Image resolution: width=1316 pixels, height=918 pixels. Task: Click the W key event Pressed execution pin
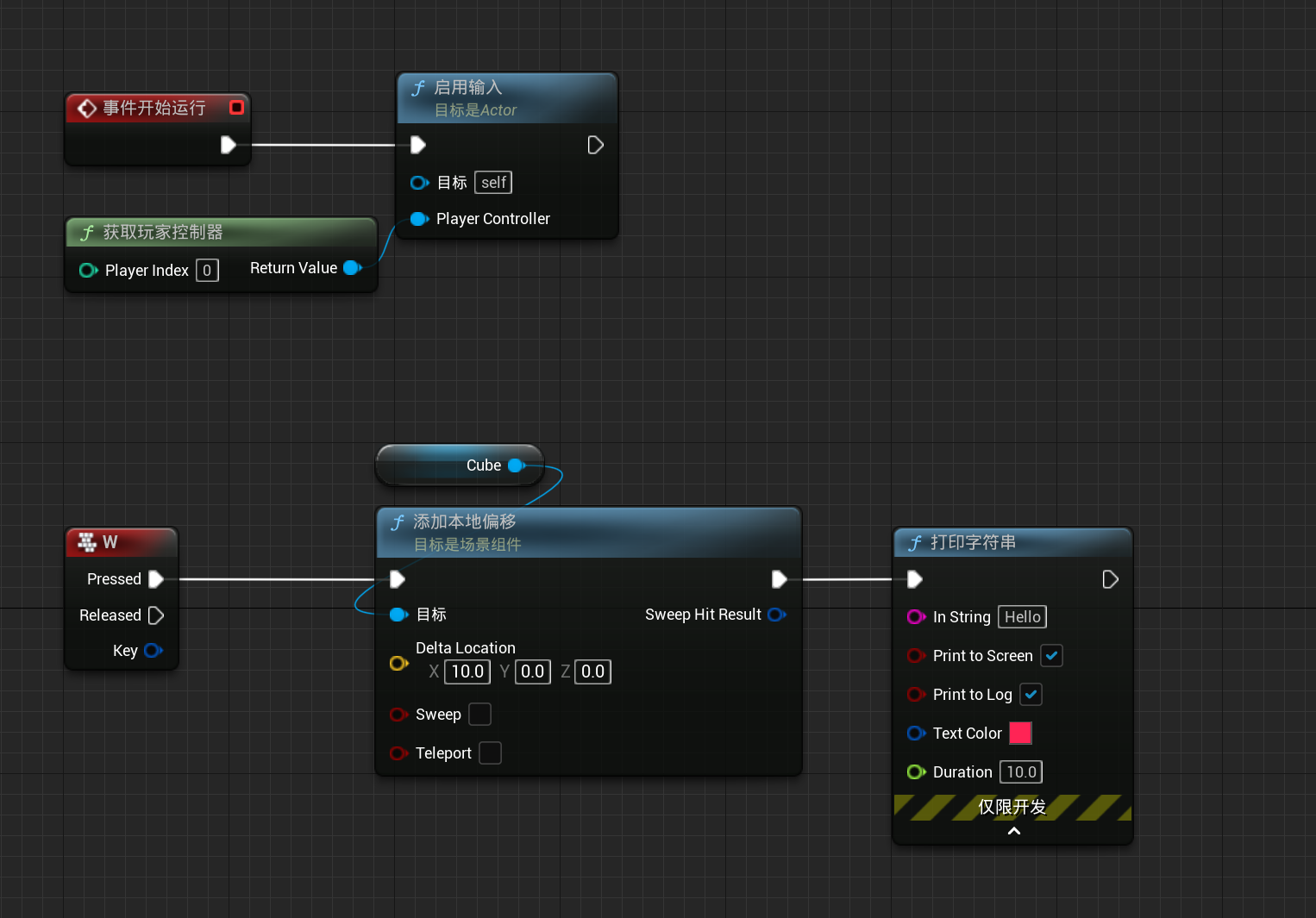tap(156, 579)
